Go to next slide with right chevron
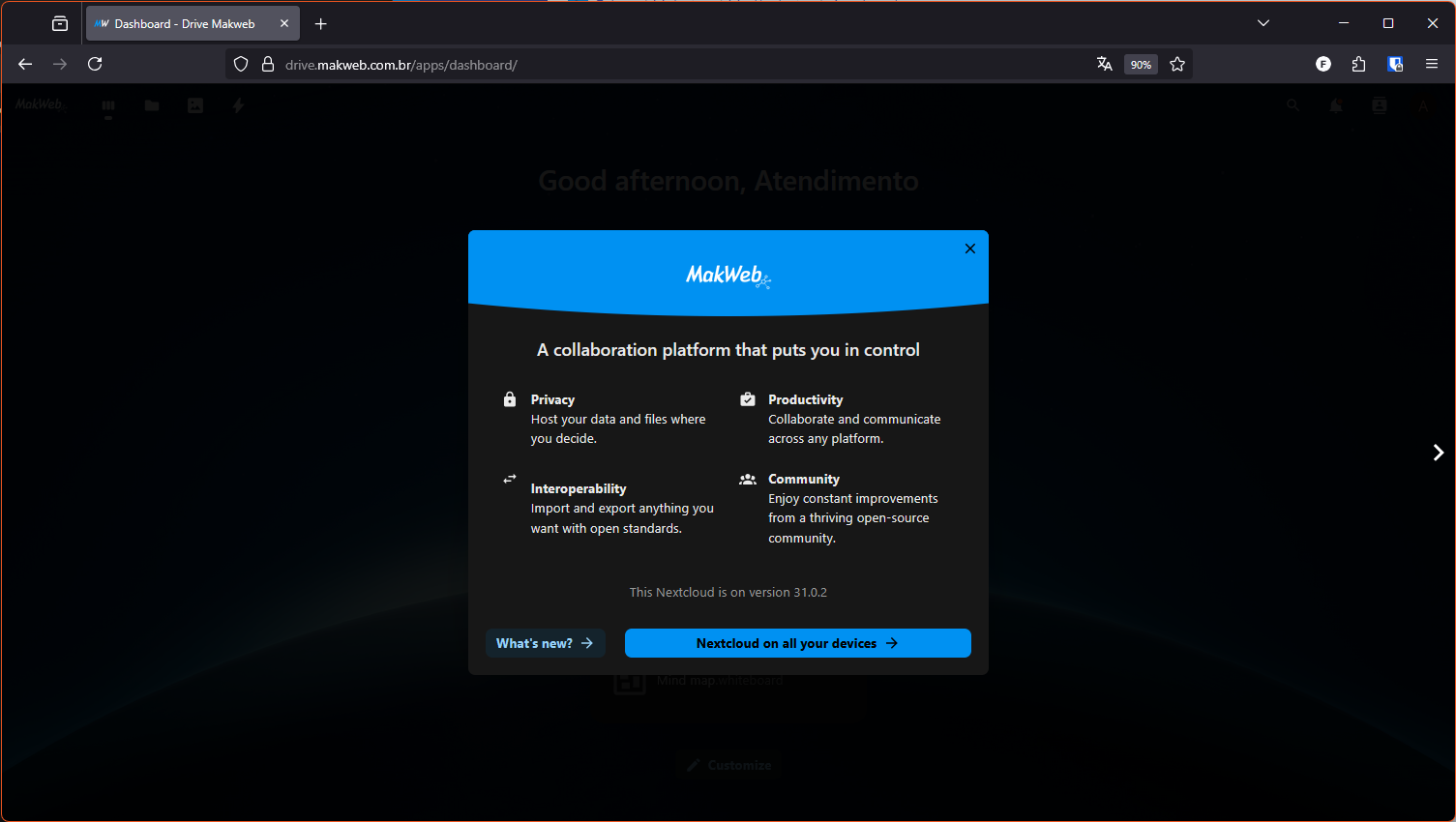1456x822 pixels. coord(1438,453)
